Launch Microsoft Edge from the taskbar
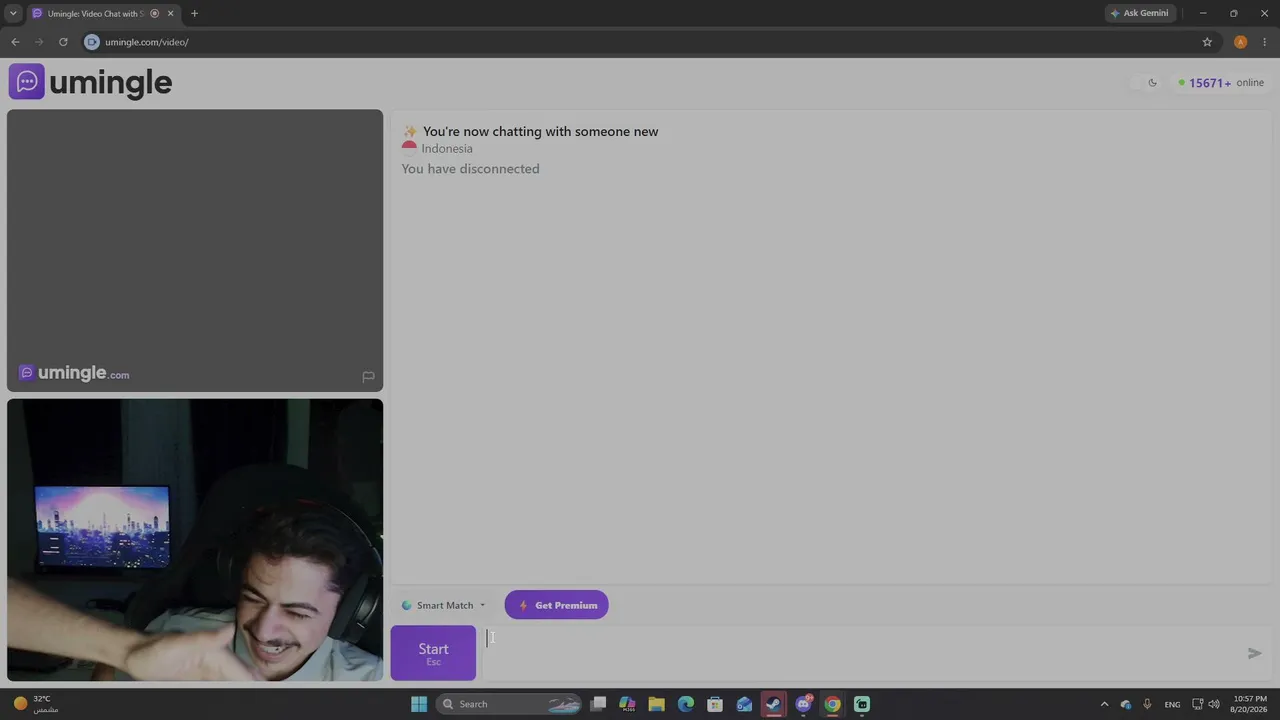 pos(686,704)
